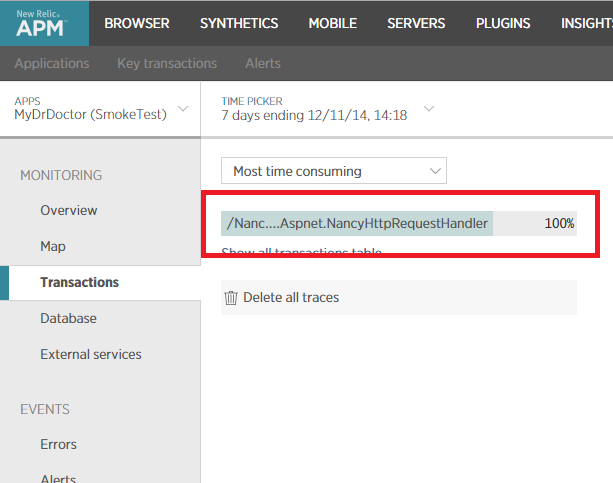The image size is (613, 483).
Task: Open the Most time consuming dropdown
Action: pos(334,171)
